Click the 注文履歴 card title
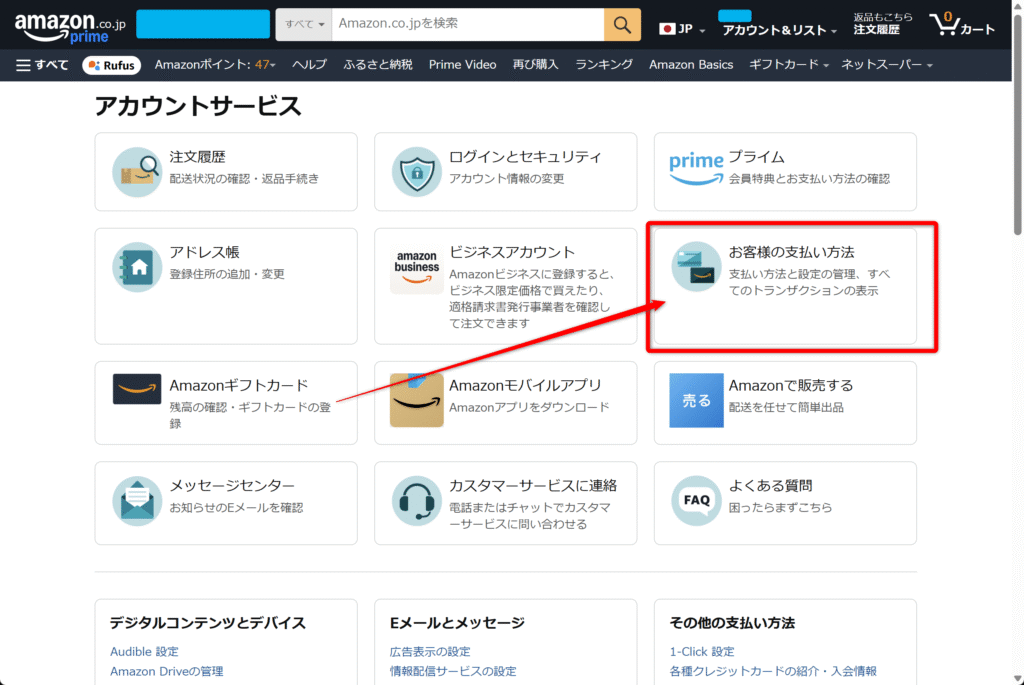The image size is (1024, 685). [x=197, y=157]
